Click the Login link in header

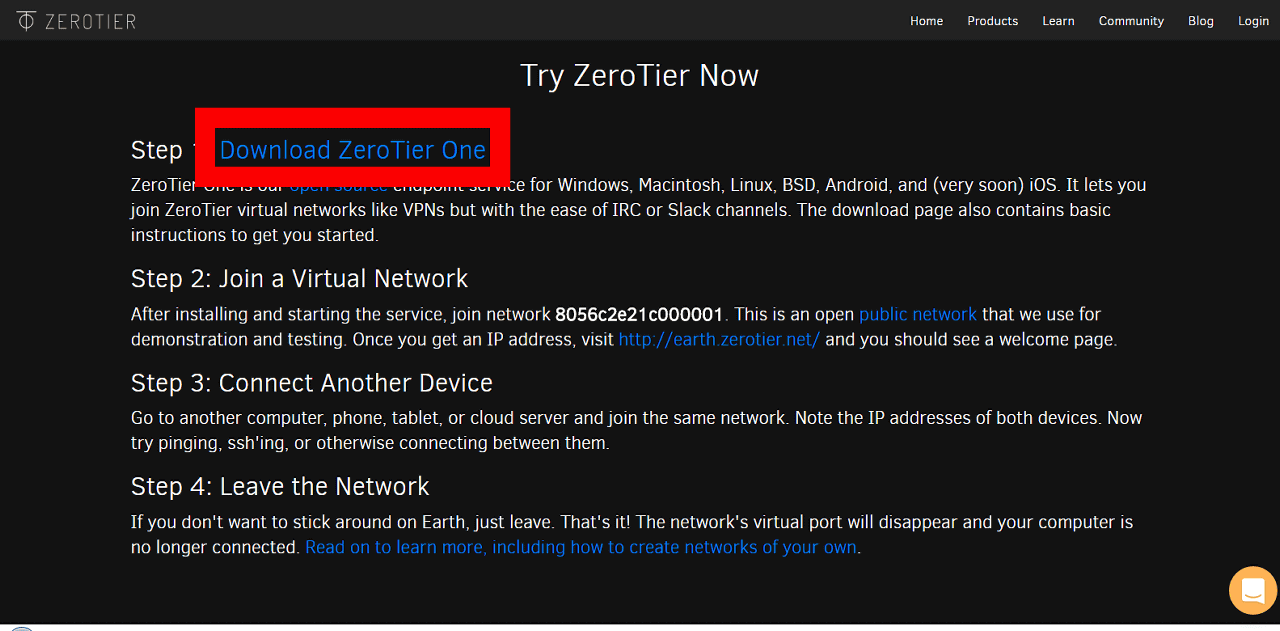[1253, 21]
